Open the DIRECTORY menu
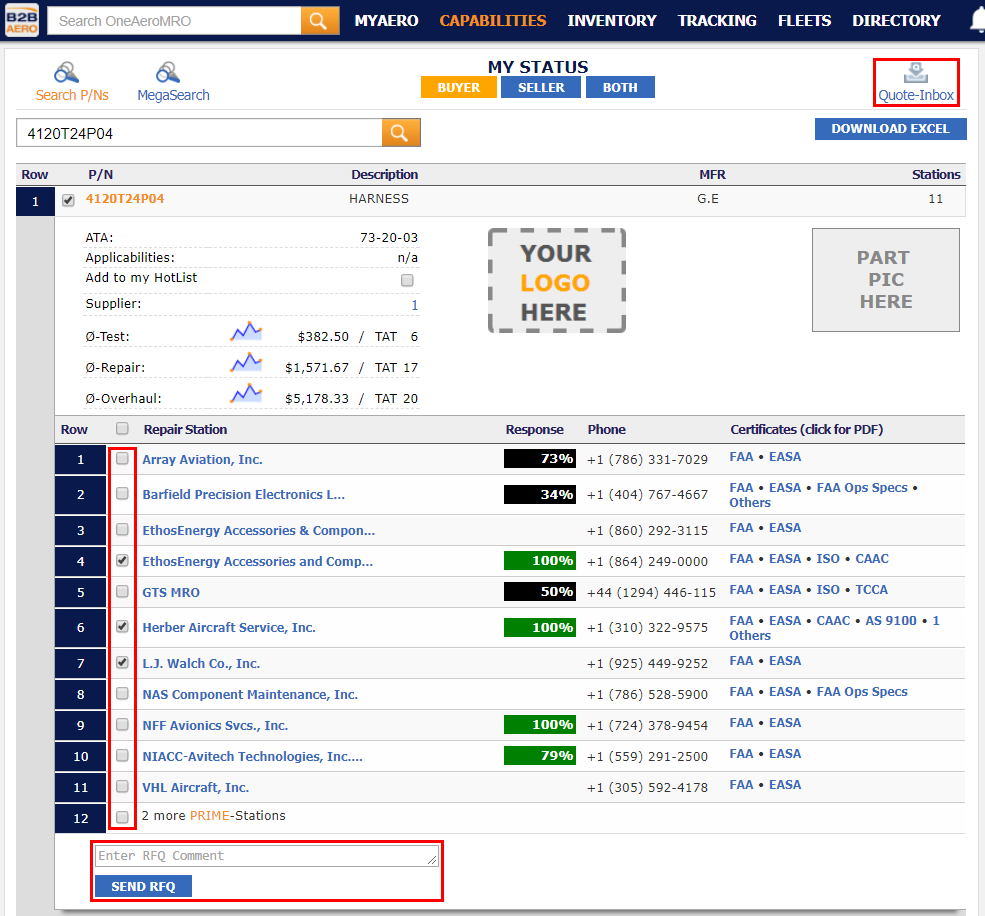Viewport: 985px width, 916px height. click(x=896, y=21)
